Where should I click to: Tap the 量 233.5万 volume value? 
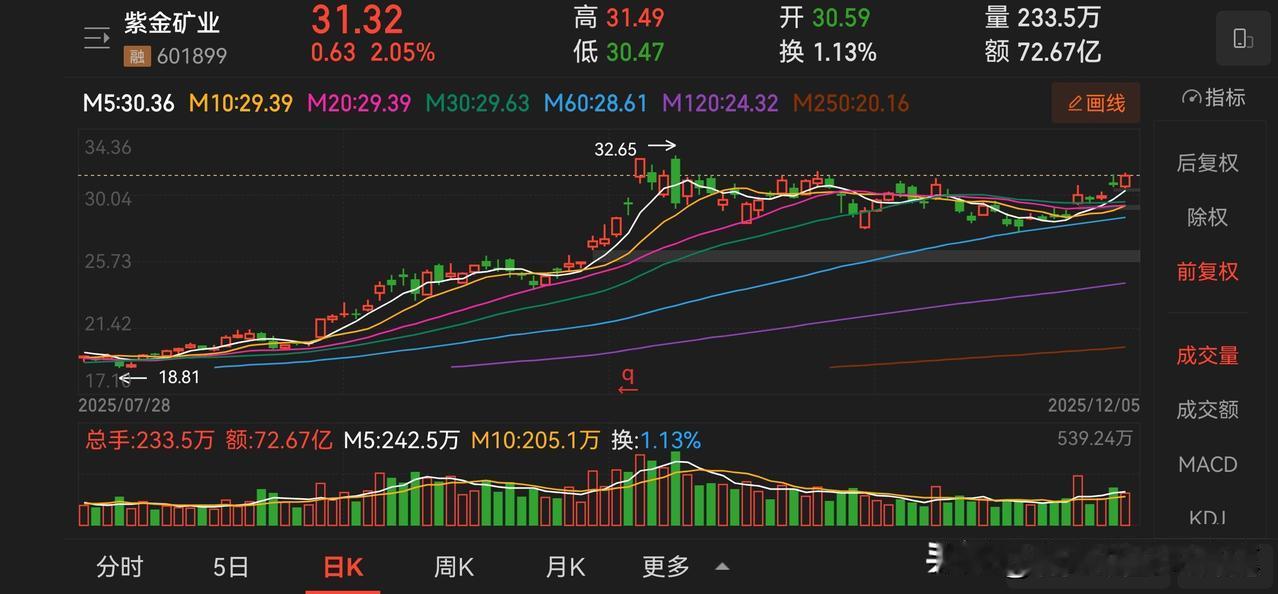coord(1043,18)
